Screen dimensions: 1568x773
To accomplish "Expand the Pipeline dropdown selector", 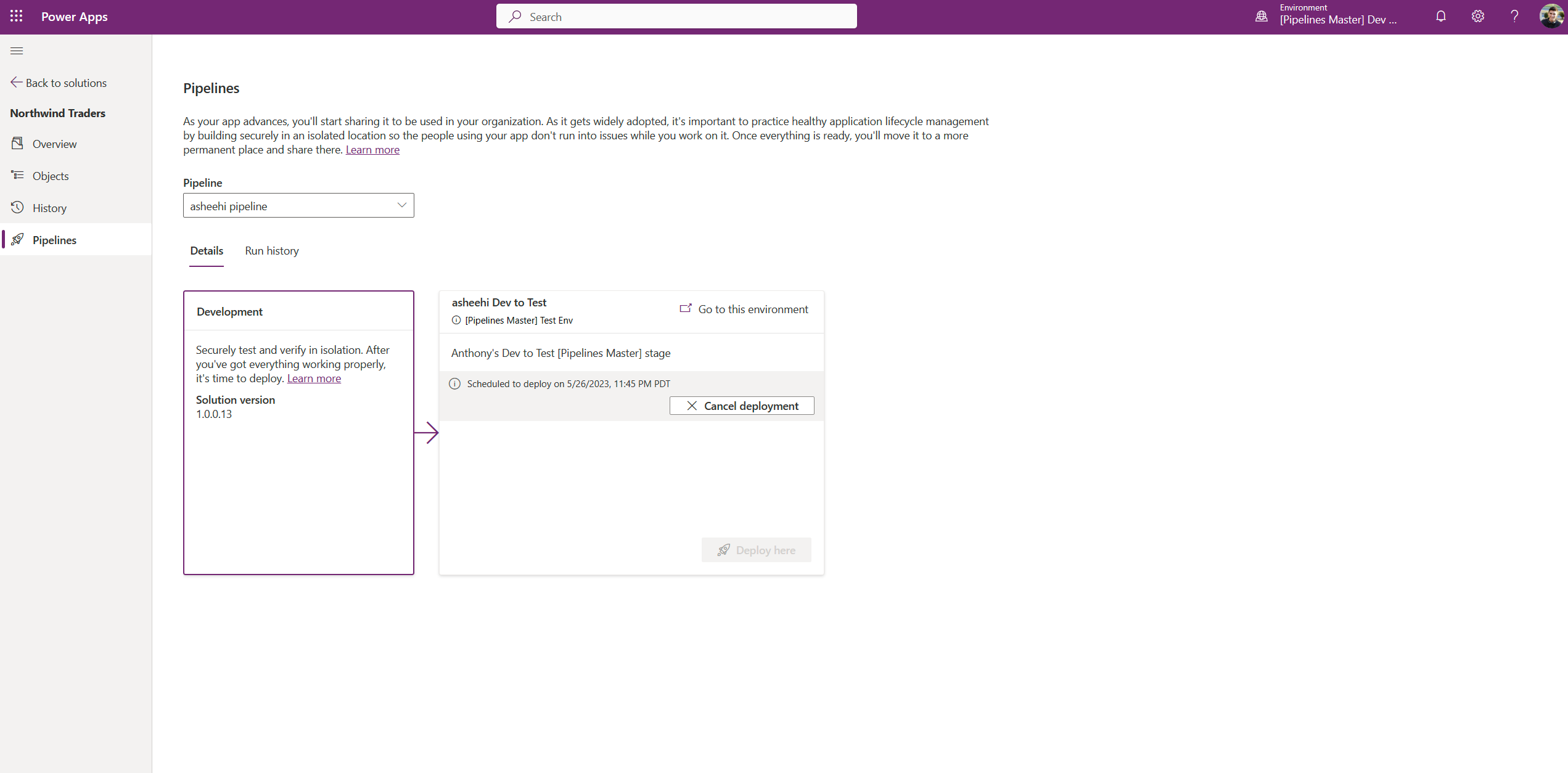I will (x=400, y=205).
